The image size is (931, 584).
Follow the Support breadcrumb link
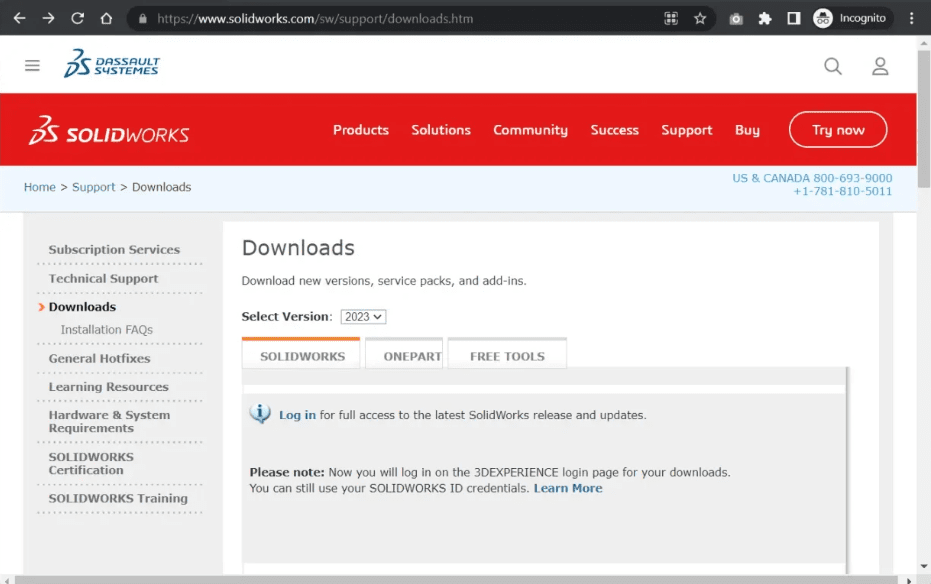94,187
